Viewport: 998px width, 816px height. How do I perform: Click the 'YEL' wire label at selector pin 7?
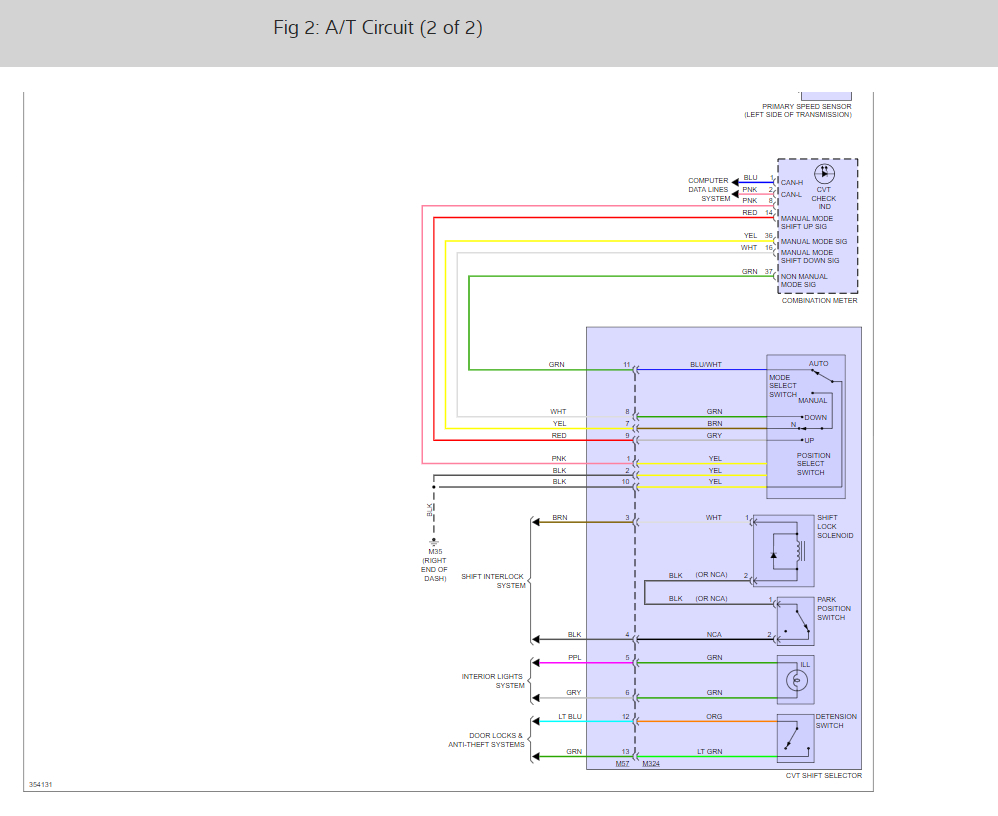[559, 423]
